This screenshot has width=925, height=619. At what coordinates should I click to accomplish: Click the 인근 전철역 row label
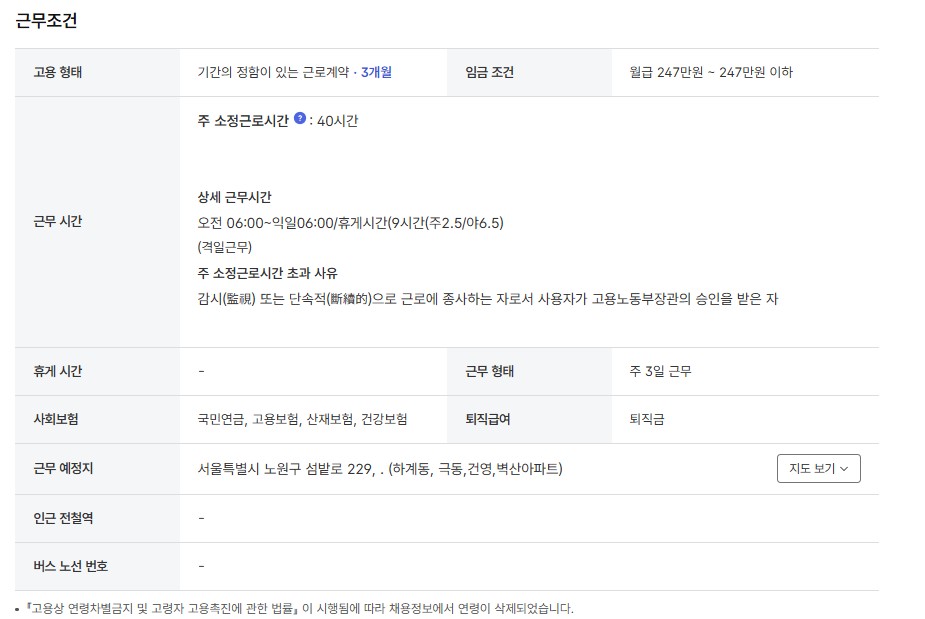tap(63, 518)
